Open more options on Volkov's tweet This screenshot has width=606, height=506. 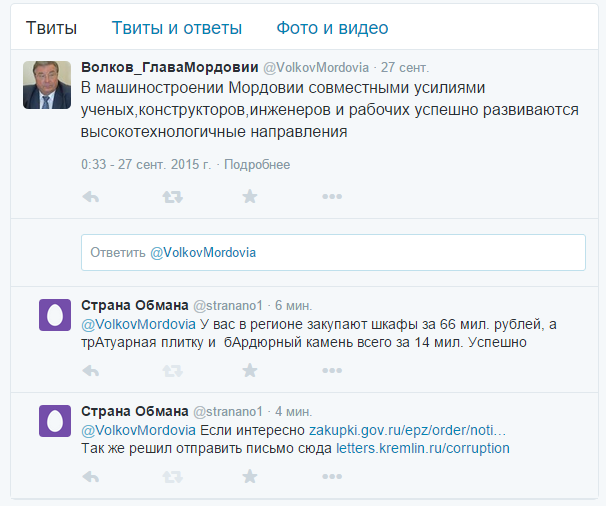click(x=332, y=196)
